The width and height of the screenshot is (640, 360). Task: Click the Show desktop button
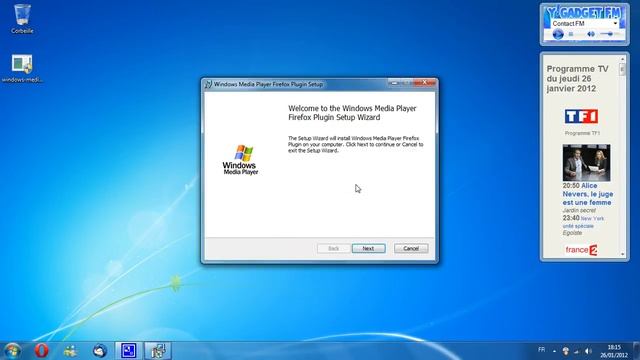click(x=636, y=351)
